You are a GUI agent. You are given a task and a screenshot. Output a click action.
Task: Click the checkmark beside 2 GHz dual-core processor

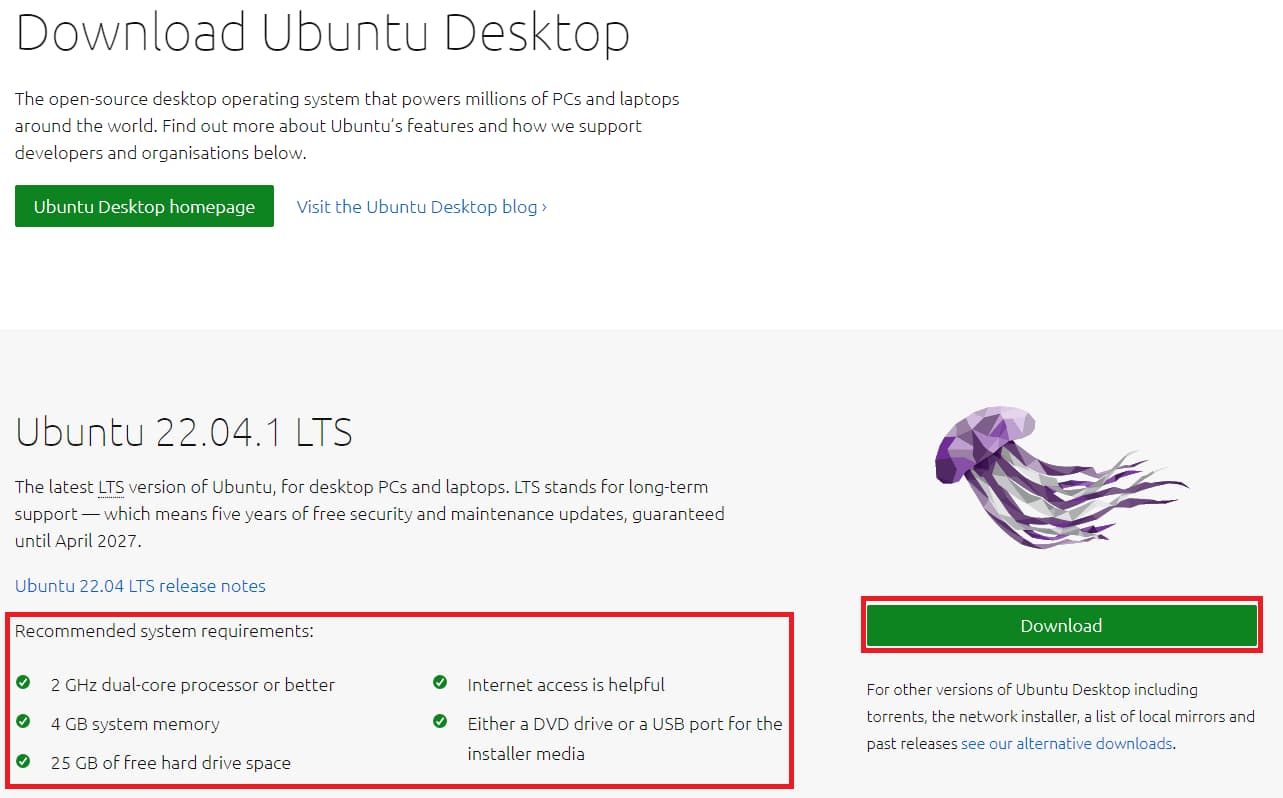tap(23, 684)
